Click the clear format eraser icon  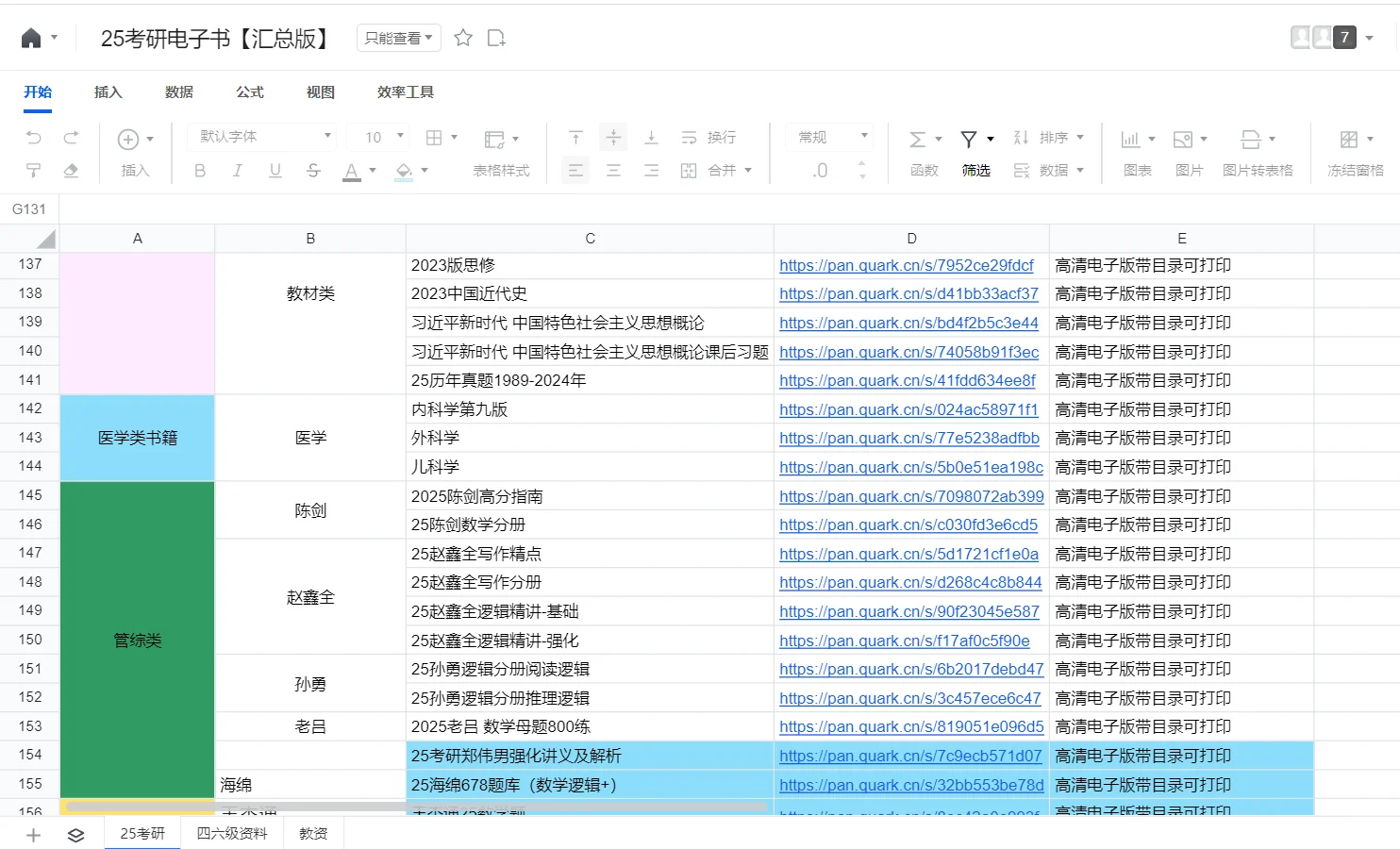pos(71,171)
